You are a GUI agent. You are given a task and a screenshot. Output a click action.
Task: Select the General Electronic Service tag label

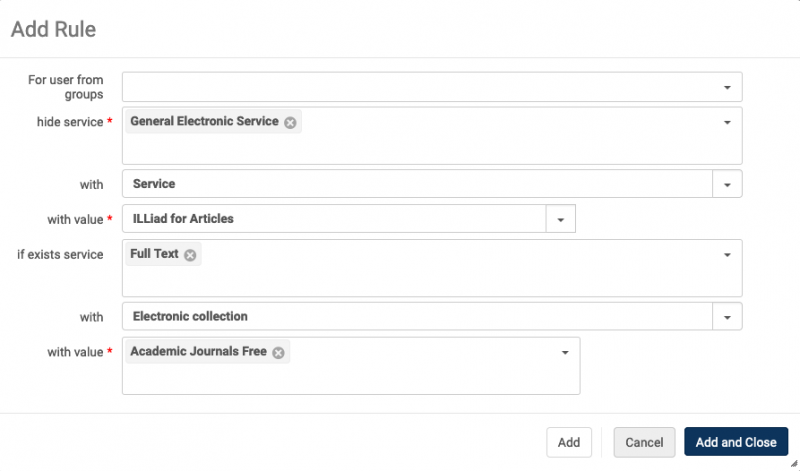click(x=204, y=121)
